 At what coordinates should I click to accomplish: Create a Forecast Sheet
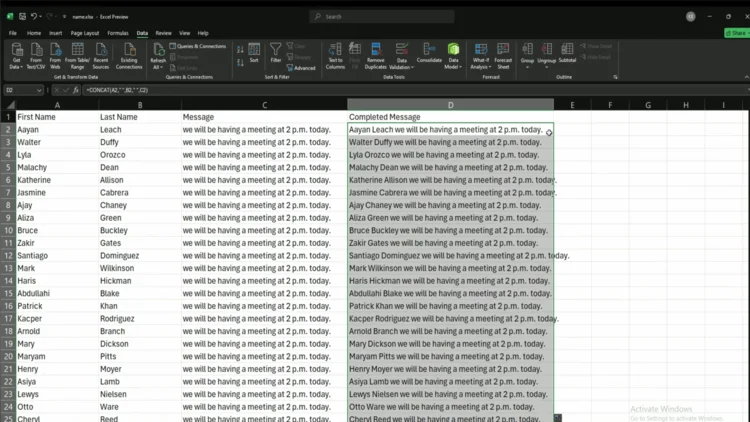(x=503, y=56)
